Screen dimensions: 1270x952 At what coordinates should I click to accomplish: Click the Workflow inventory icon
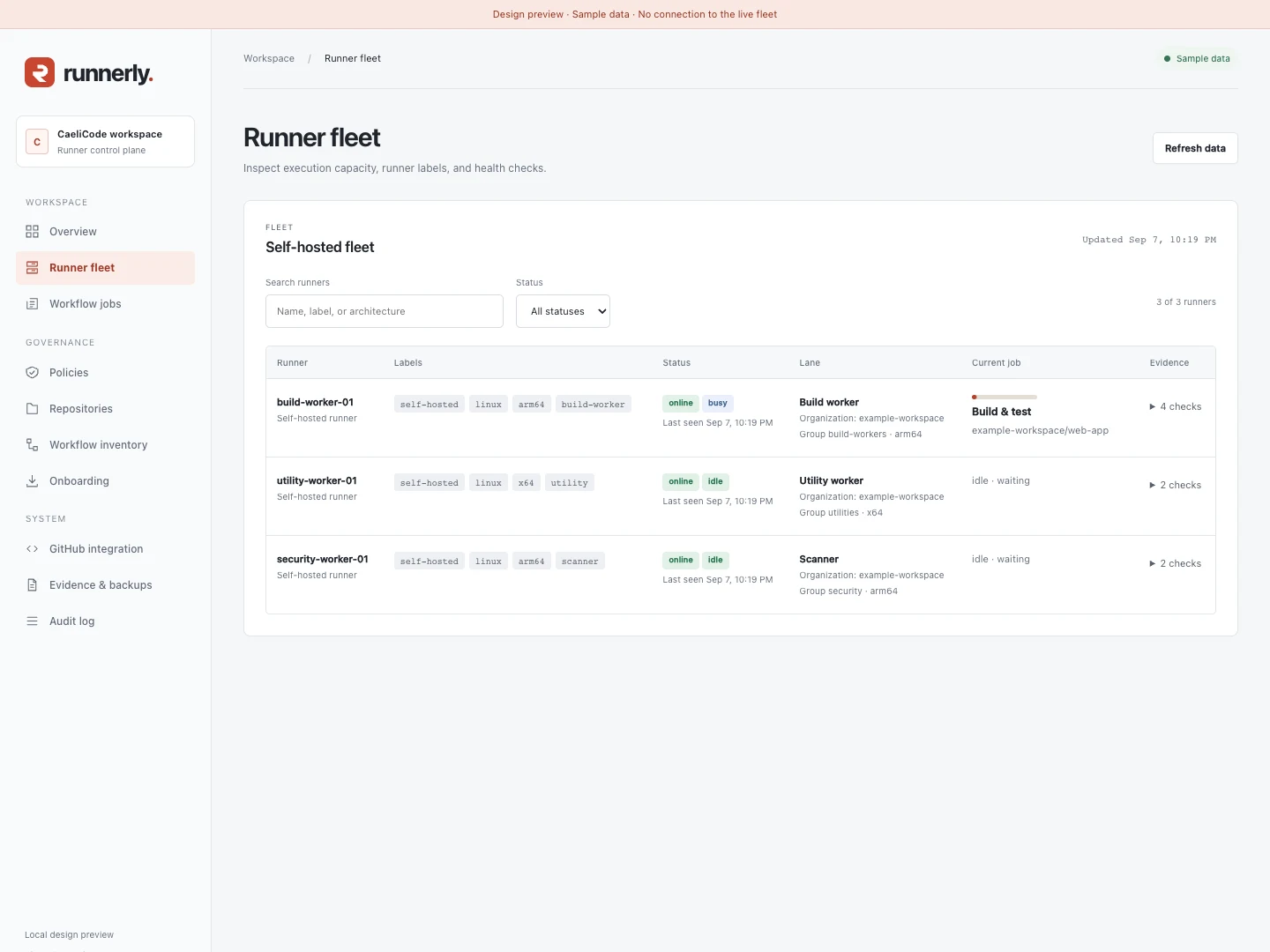coord(33,445)
